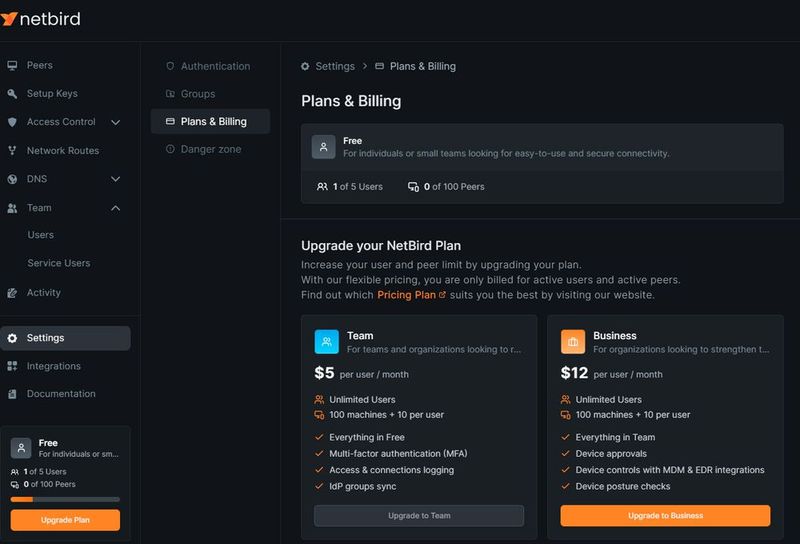The height and width of the screenshot is (544, 800).
Task: Click the Peers monitor icon
Action: [x=12, y=66]
